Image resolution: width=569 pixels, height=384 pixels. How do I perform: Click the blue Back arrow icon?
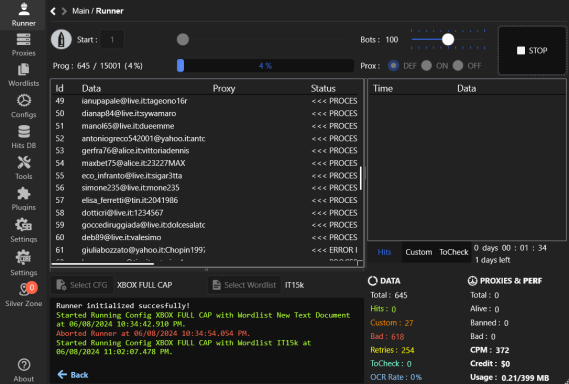click(62, 375)
